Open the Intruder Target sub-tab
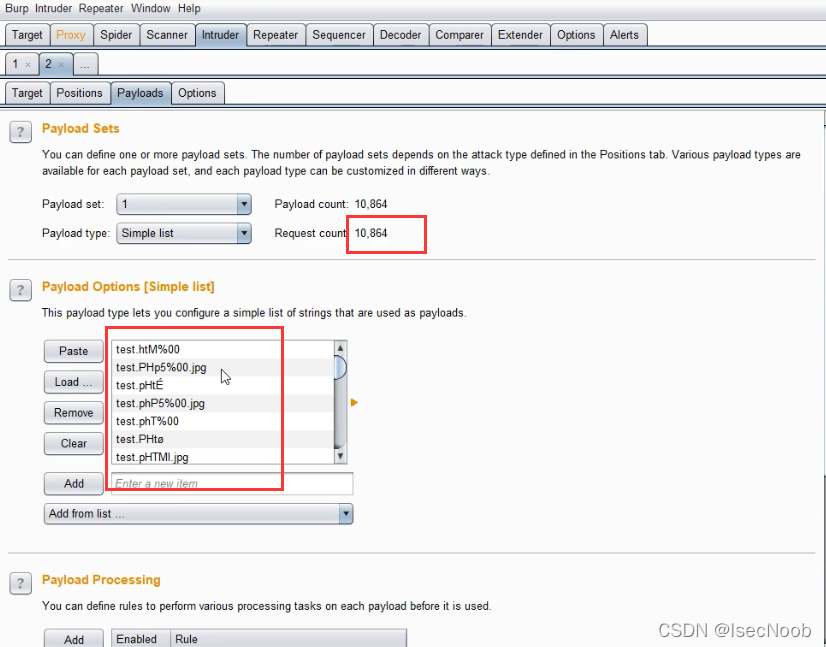826x647 pixels. [x=27, y=93]
